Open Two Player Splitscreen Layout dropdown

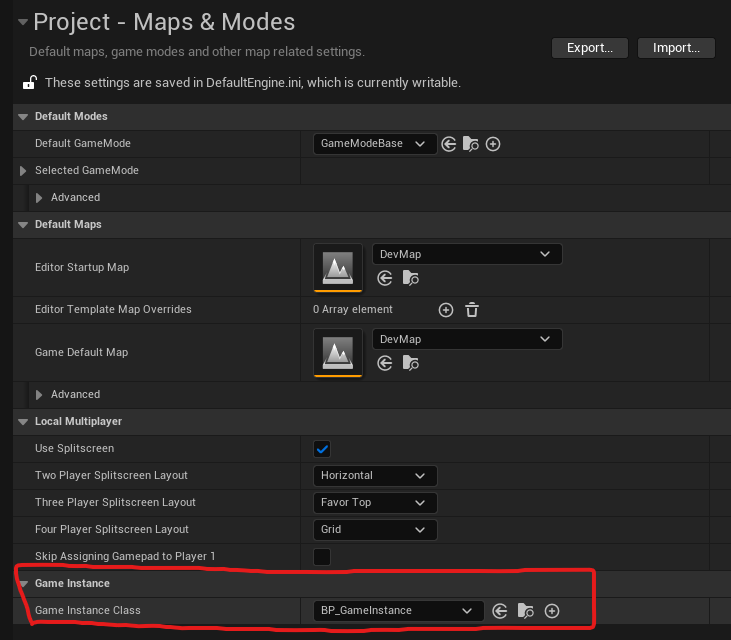[x=375, y=475]
